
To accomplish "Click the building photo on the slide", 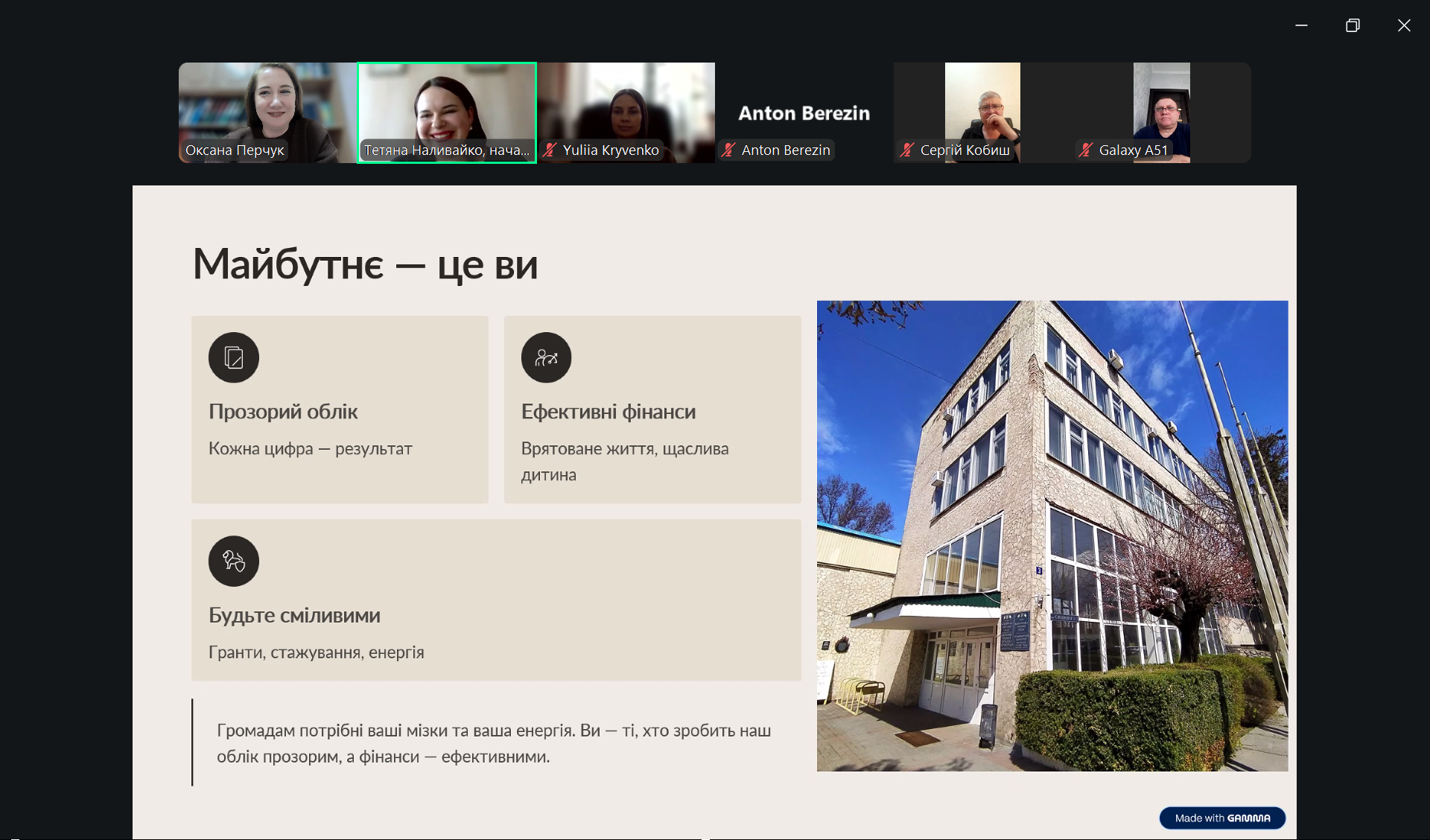I will [1052, 535].
